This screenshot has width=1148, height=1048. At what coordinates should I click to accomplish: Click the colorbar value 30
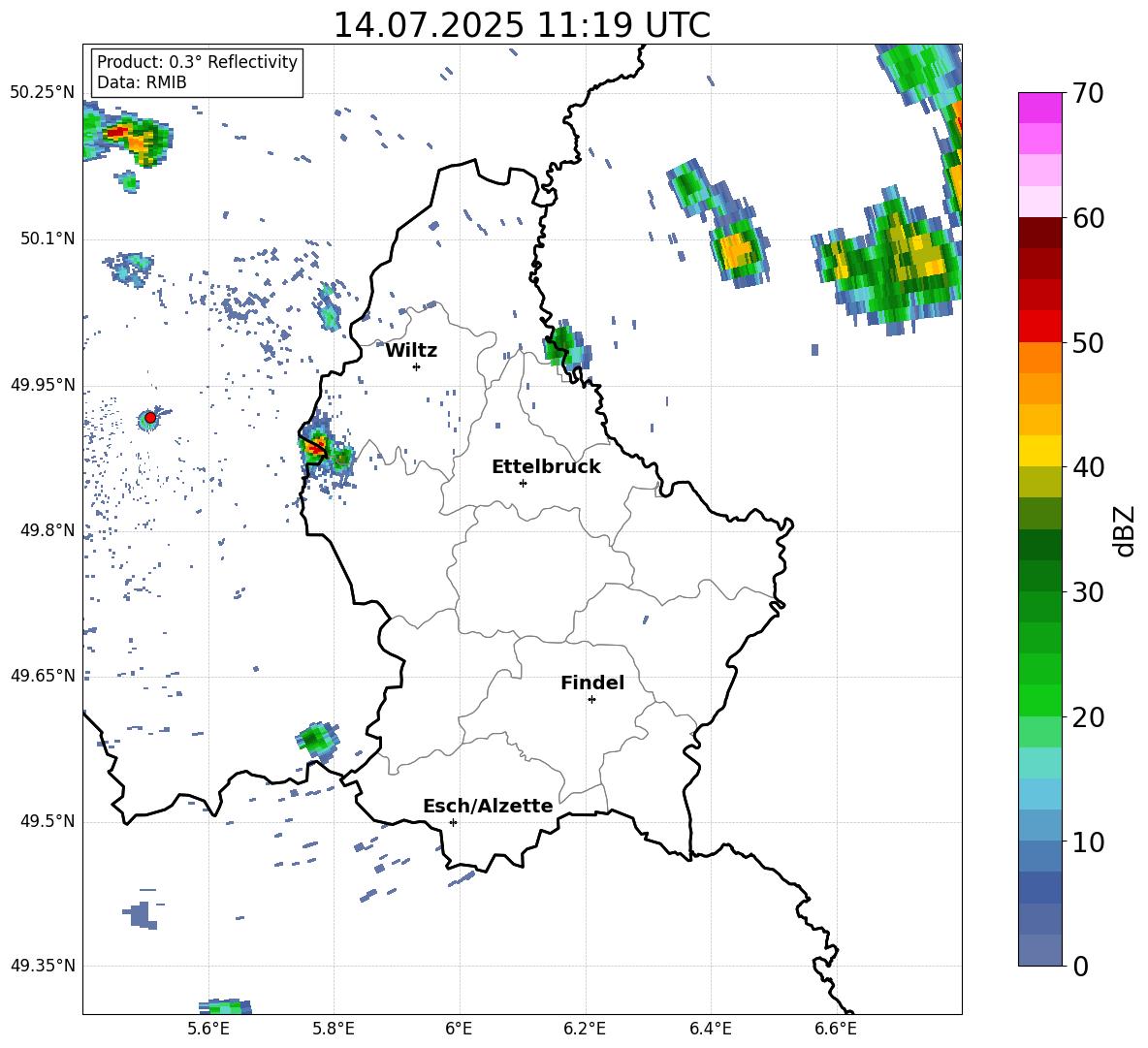click(x=1089, y=592)
